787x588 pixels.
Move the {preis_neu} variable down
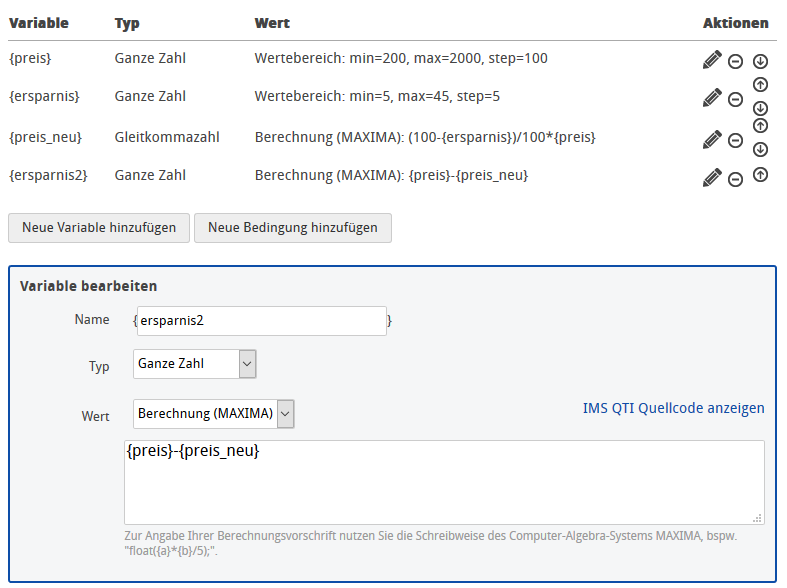(759, 149)
